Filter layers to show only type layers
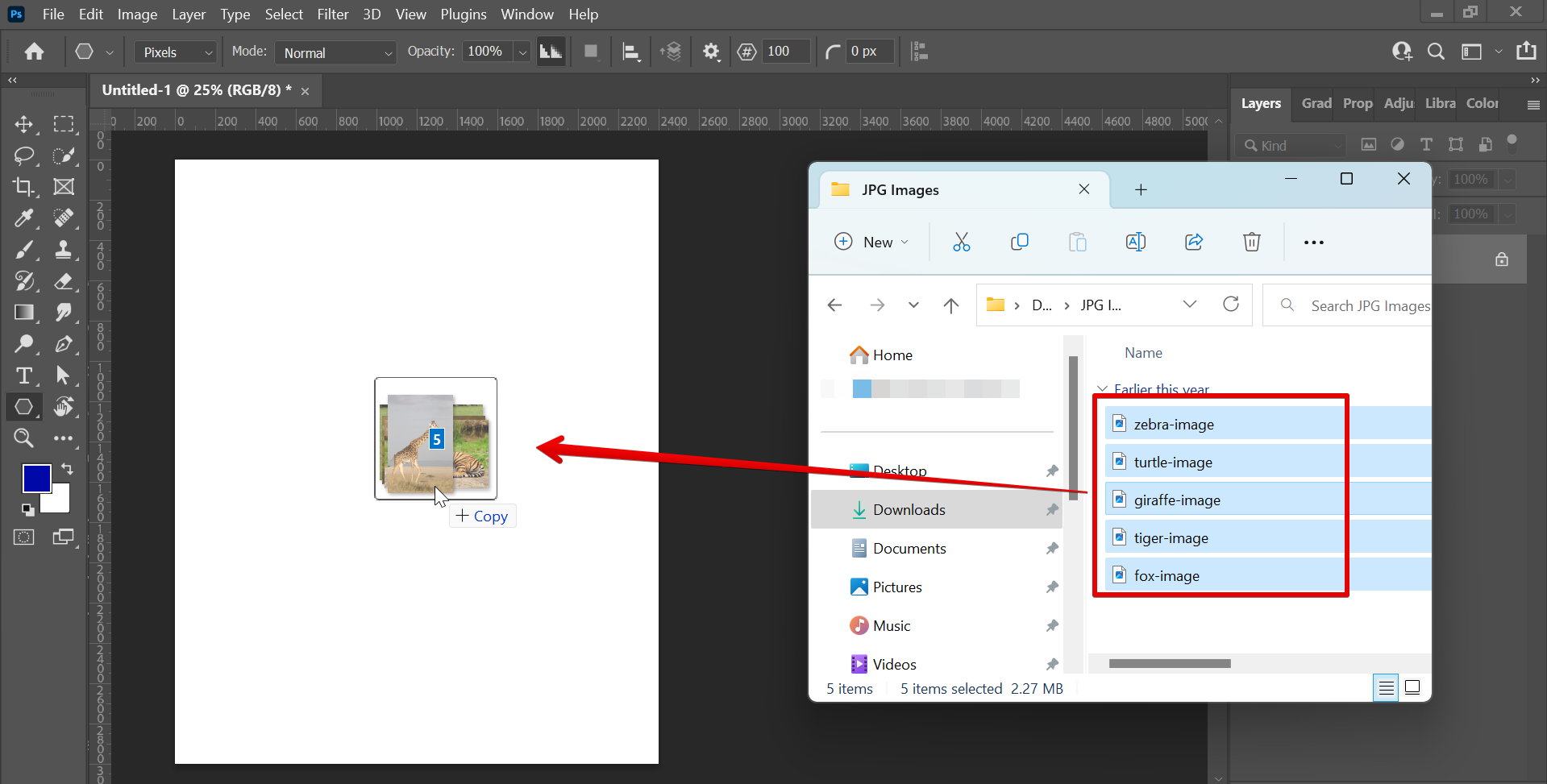 (x=1426, y=144)
